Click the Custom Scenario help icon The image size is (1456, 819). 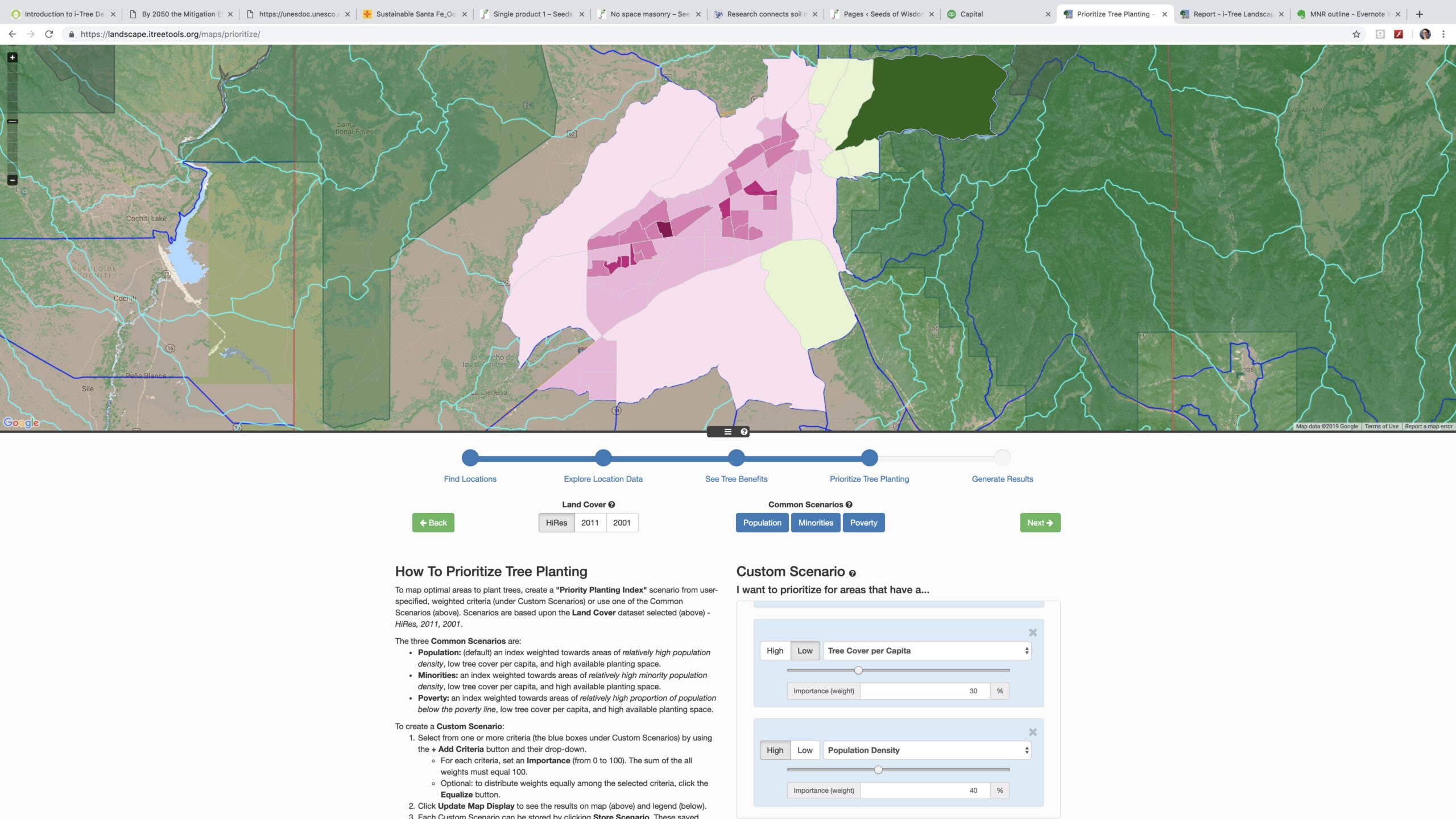pos(852,573)
